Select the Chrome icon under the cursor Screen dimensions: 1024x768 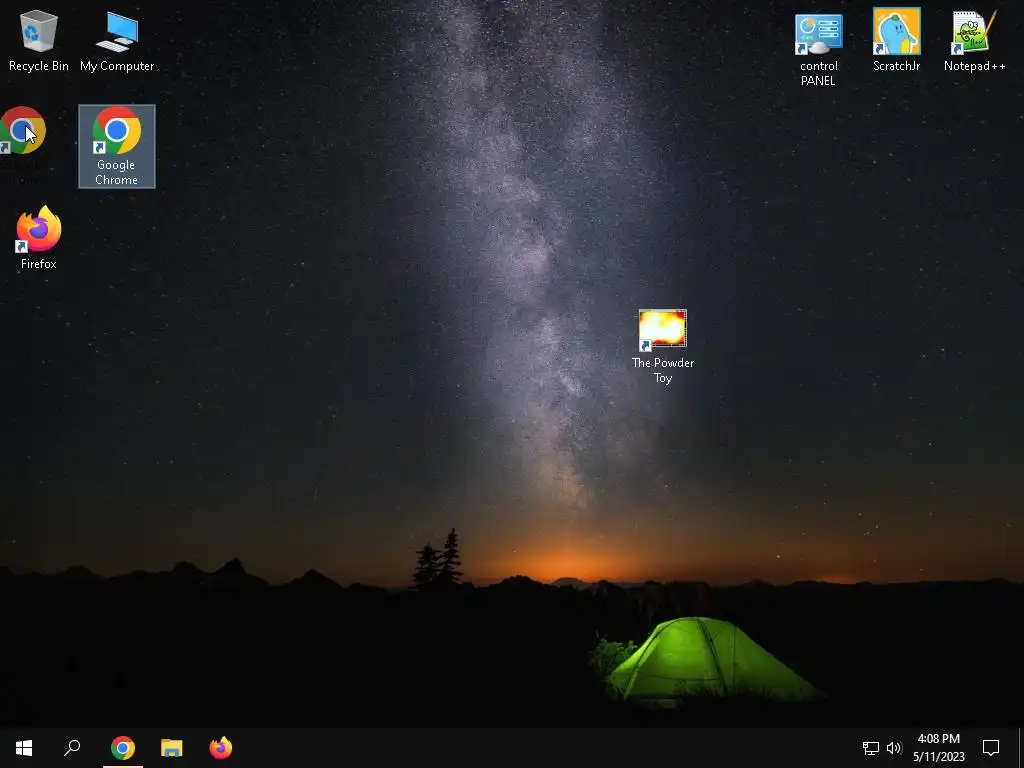pos(23,131)
